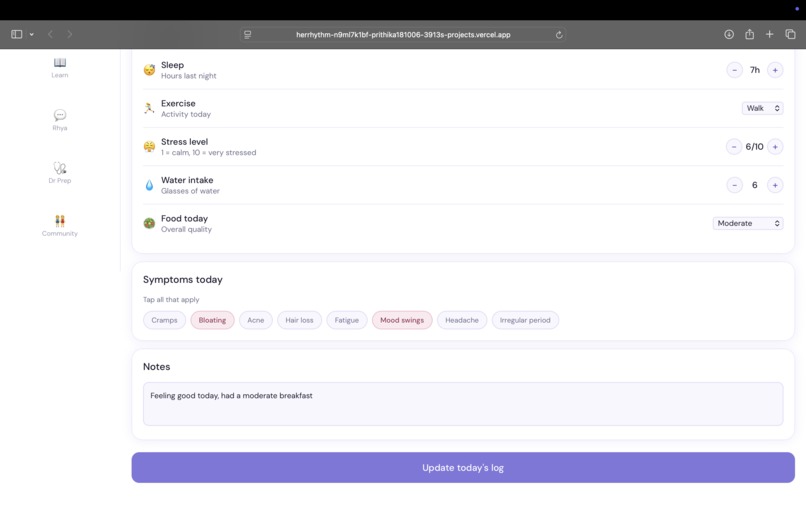Toggle the browser sidebar panel icon

coord(16,34)
